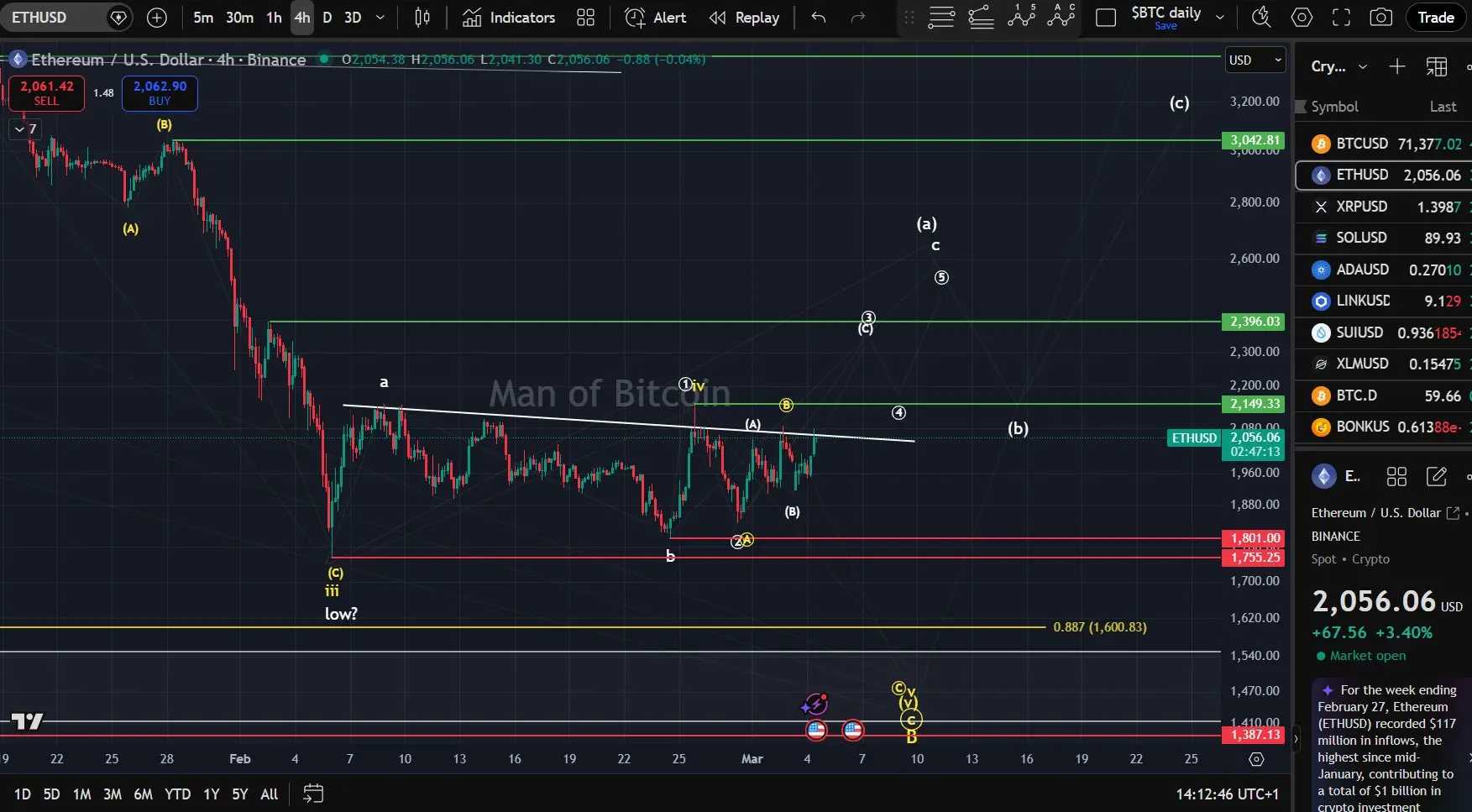This screenshot has width=1472, height=812.
Task: Open the quick search icon
Action: [x=1261, y=18]
